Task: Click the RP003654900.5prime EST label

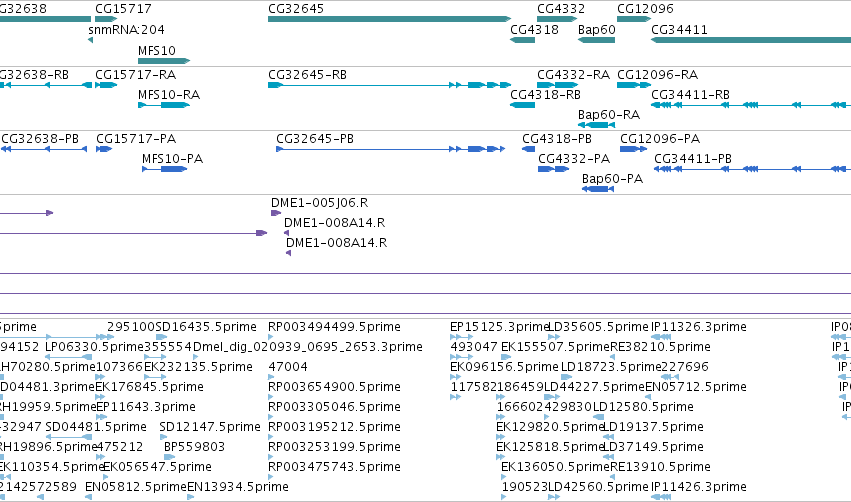Action: pos(334,387)
